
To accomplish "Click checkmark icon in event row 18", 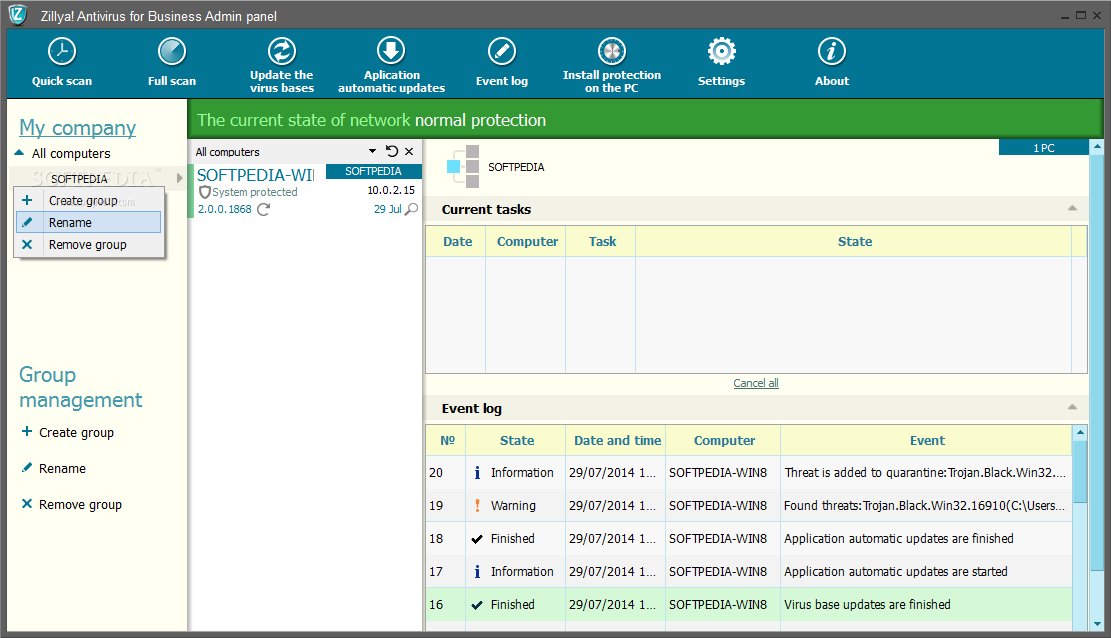I will (477, 539).
